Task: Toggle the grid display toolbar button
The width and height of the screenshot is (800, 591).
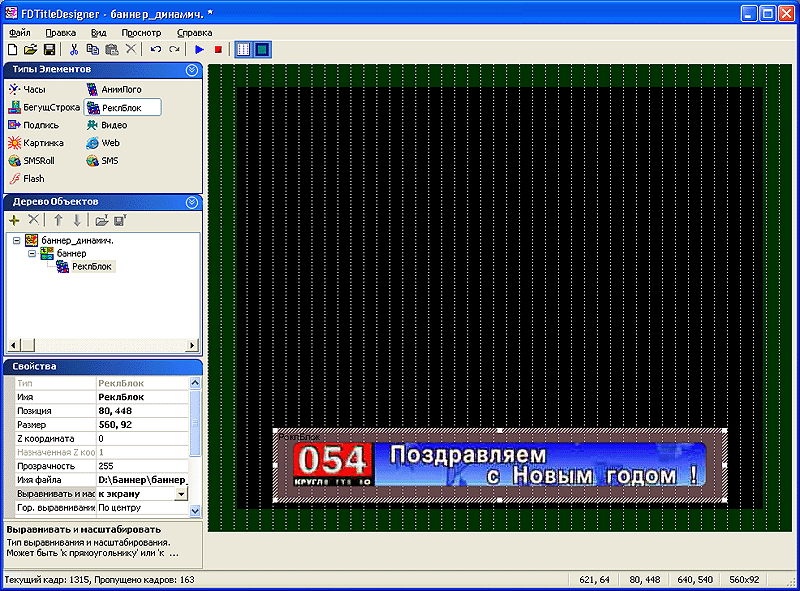Action: (x=243, y=50)
